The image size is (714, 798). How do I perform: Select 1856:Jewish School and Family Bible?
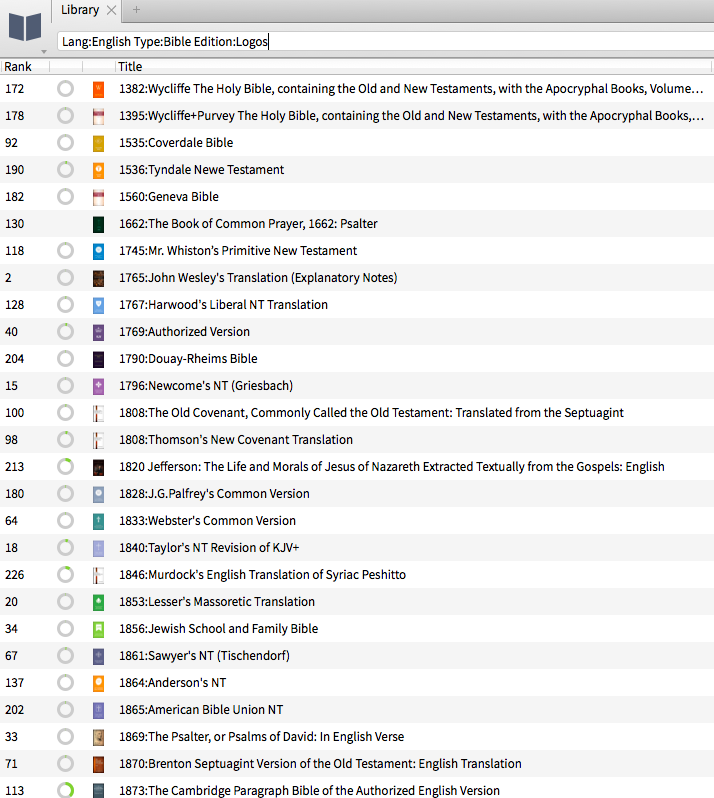[219, 628]
